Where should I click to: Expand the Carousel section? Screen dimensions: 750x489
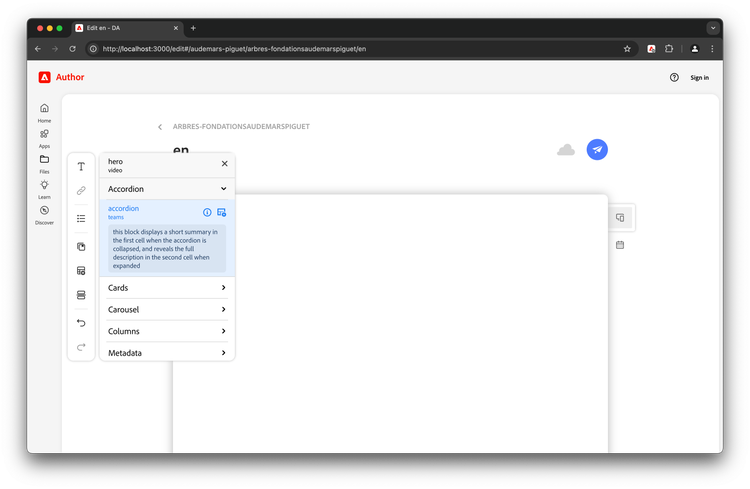click(x=167, y=310)
